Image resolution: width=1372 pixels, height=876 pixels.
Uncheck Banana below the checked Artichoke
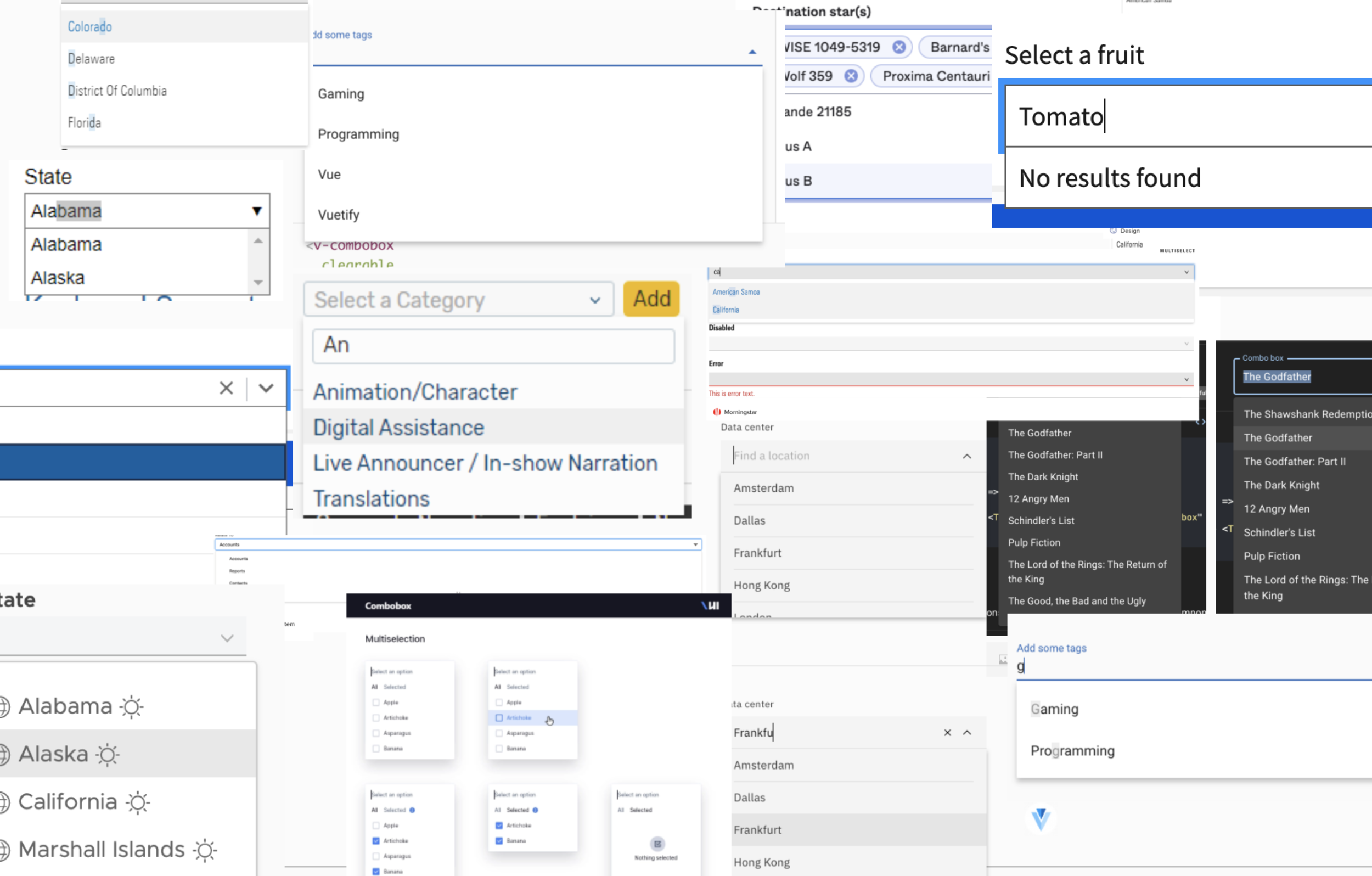click(x=499, y=841)
